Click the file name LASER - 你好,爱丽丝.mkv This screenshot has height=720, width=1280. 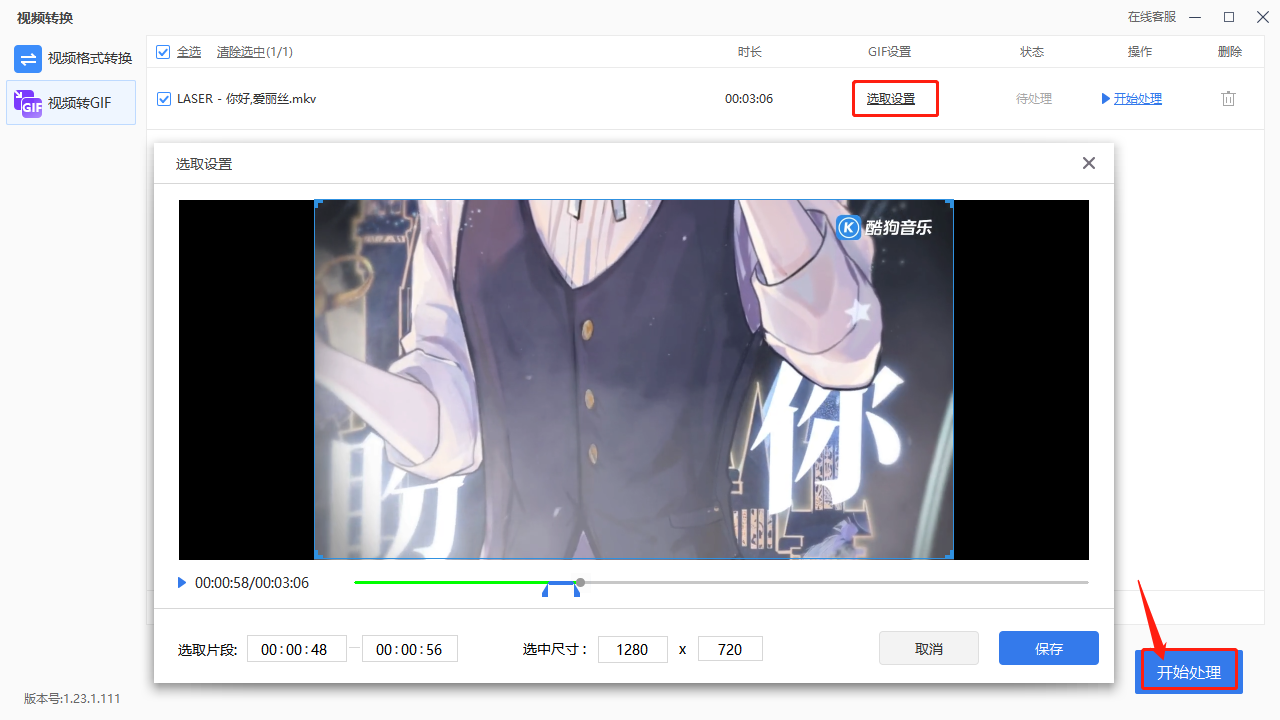247,99
